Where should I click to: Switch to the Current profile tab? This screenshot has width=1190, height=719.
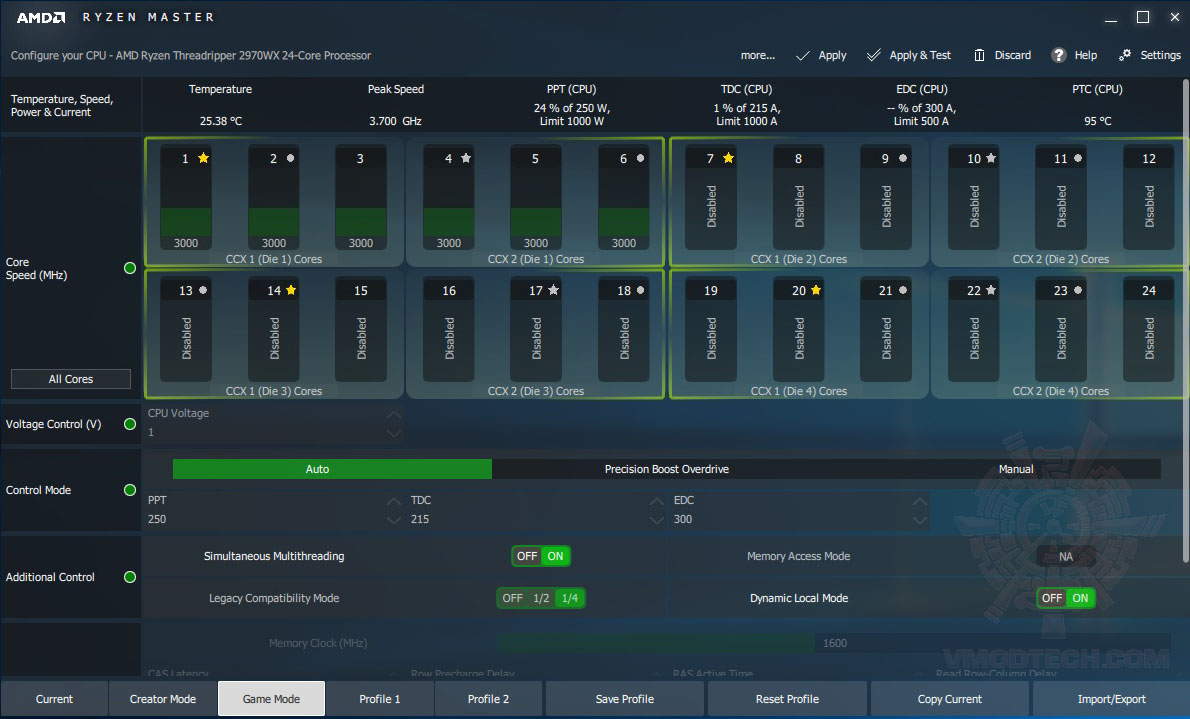pos(54,699)
